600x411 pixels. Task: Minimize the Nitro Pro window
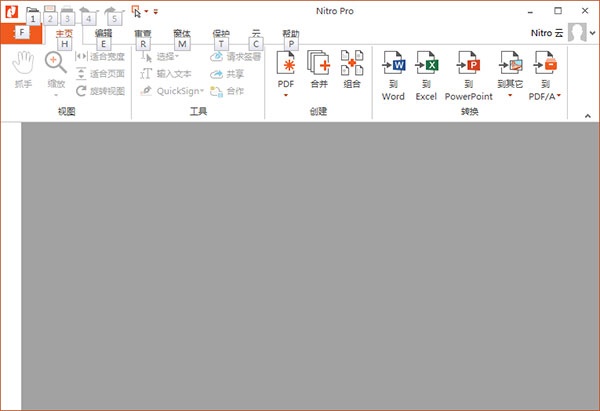point(530,11)
